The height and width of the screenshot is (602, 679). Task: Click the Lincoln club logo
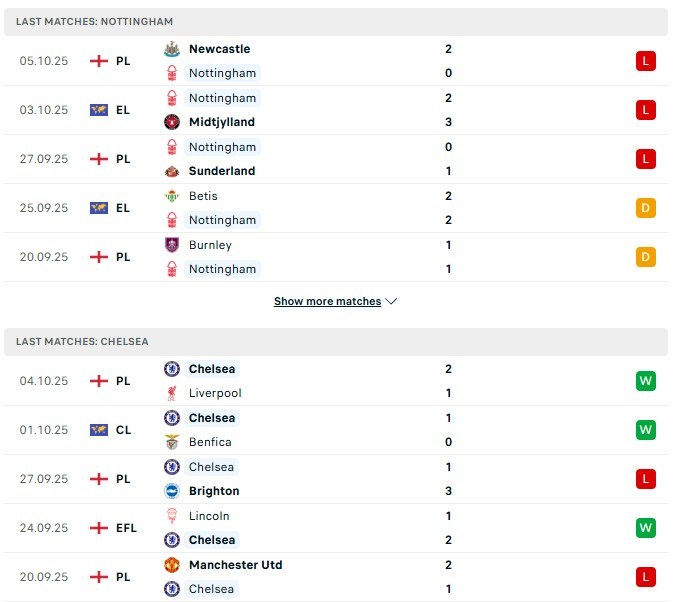[x=172, y=516]
